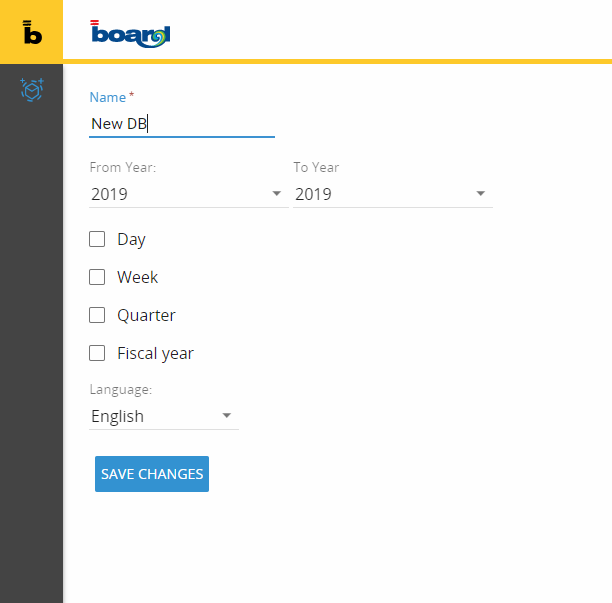Open the data model cube sidebar icon
This screenshot has height=603, width=612.
(x=32, y=90)
